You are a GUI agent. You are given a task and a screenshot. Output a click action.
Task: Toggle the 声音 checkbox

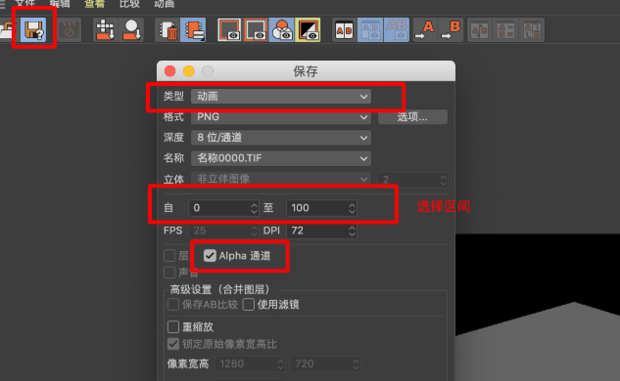click(170, 272)
